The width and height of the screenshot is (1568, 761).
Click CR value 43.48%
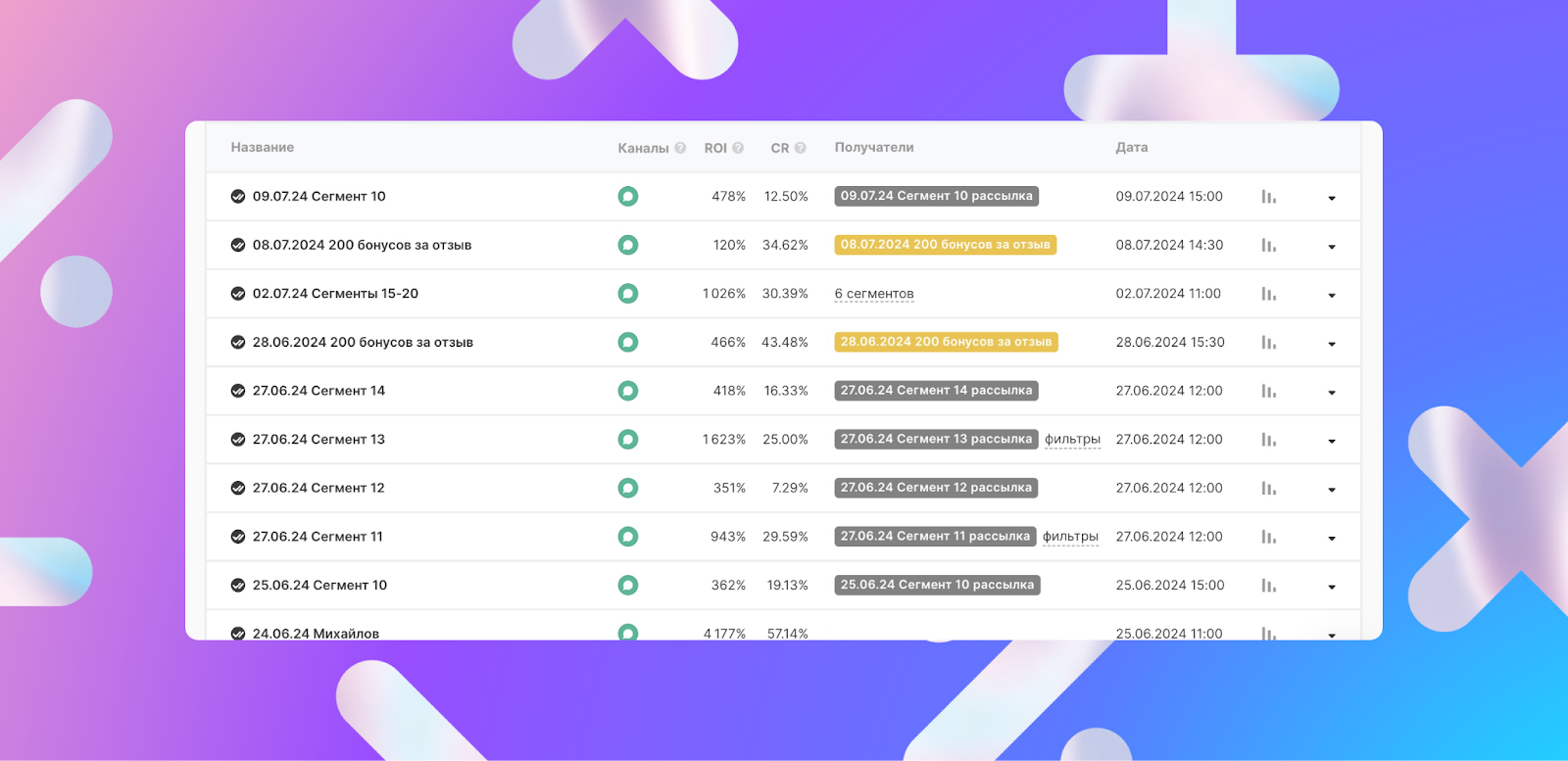[x=785, y=342]
